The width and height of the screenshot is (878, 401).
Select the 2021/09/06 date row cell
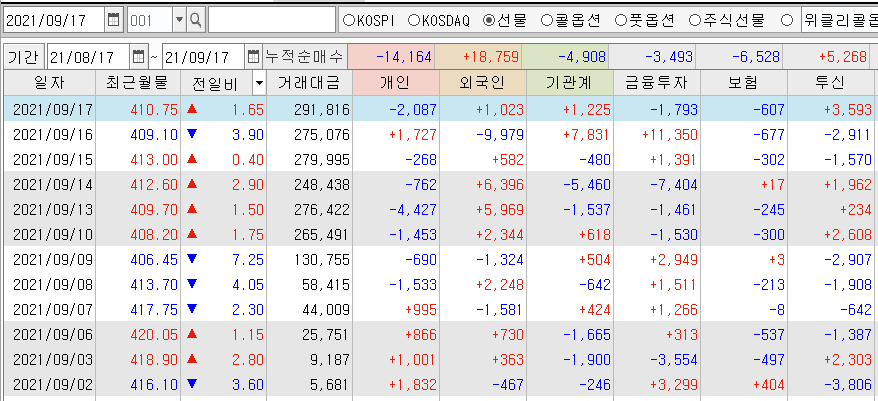click(49, 335)
